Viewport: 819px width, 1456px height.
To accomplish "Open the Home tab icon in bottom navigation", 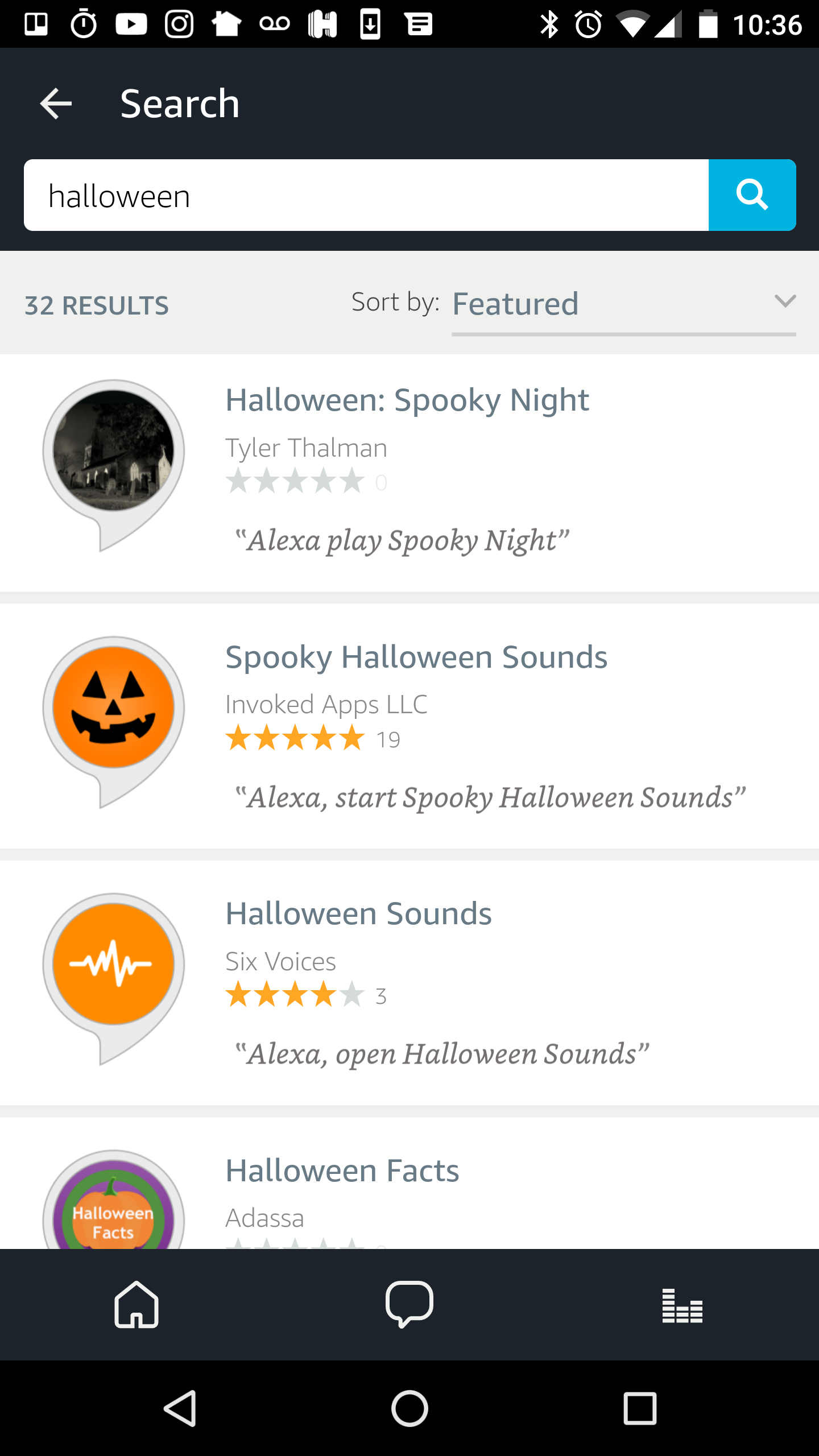I will [x=136, y=1305].
